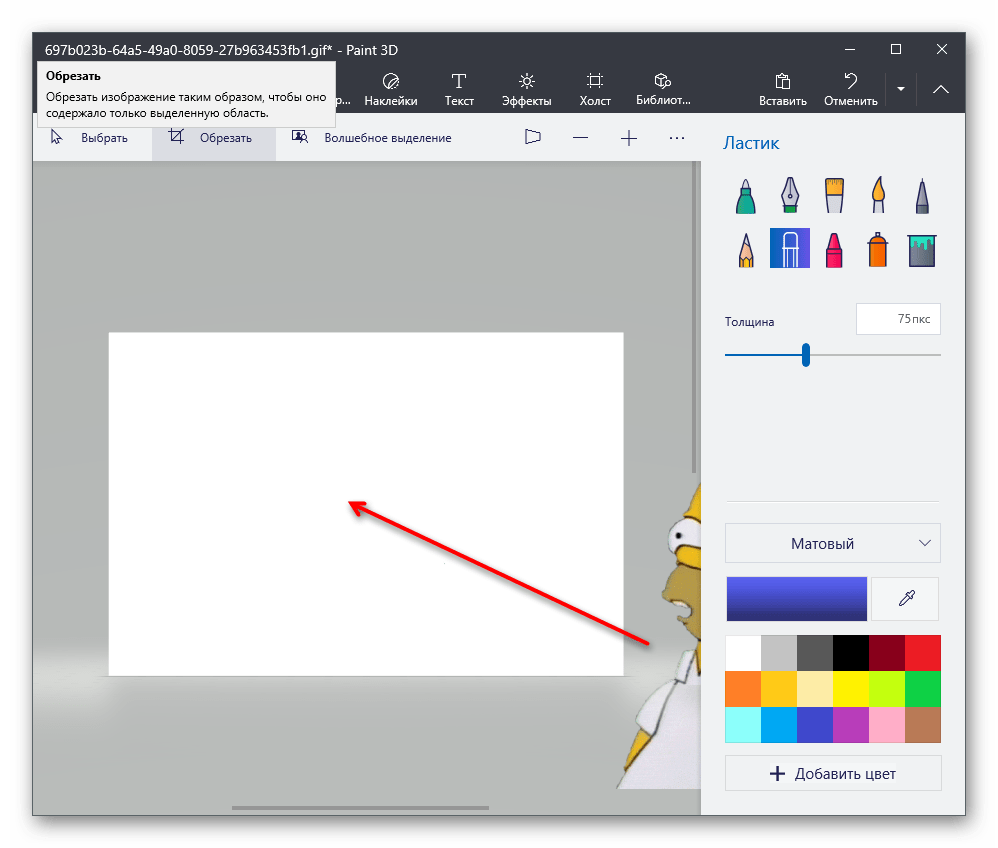Pick the yellow color swatch
The image size is (998, 848).
pyautogui.click(x=851, y=689)
